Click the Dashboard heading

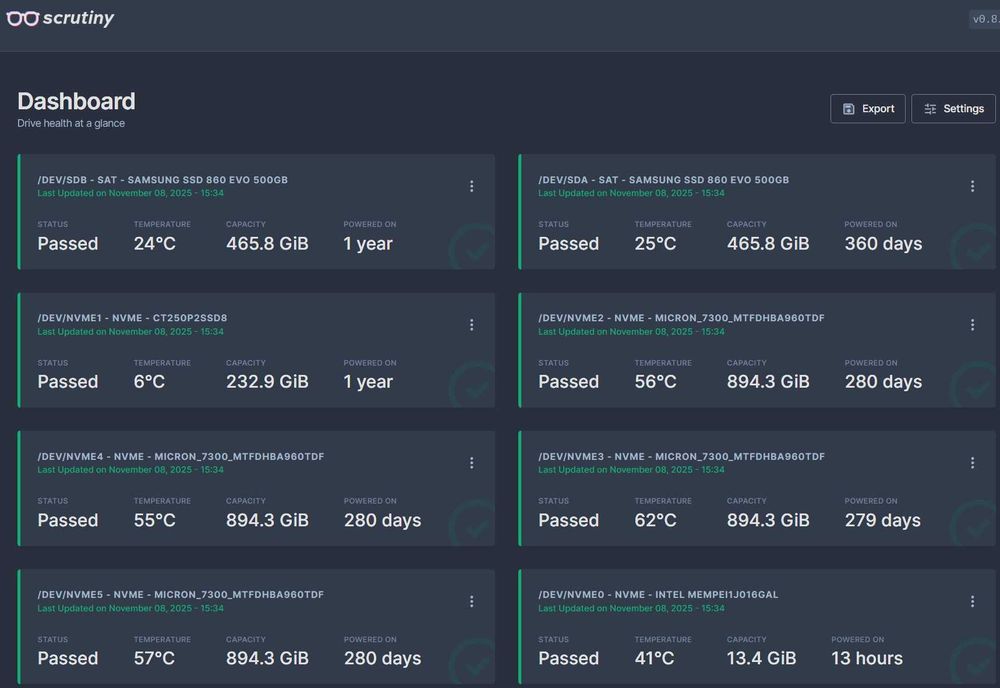[x=76, y=101]
